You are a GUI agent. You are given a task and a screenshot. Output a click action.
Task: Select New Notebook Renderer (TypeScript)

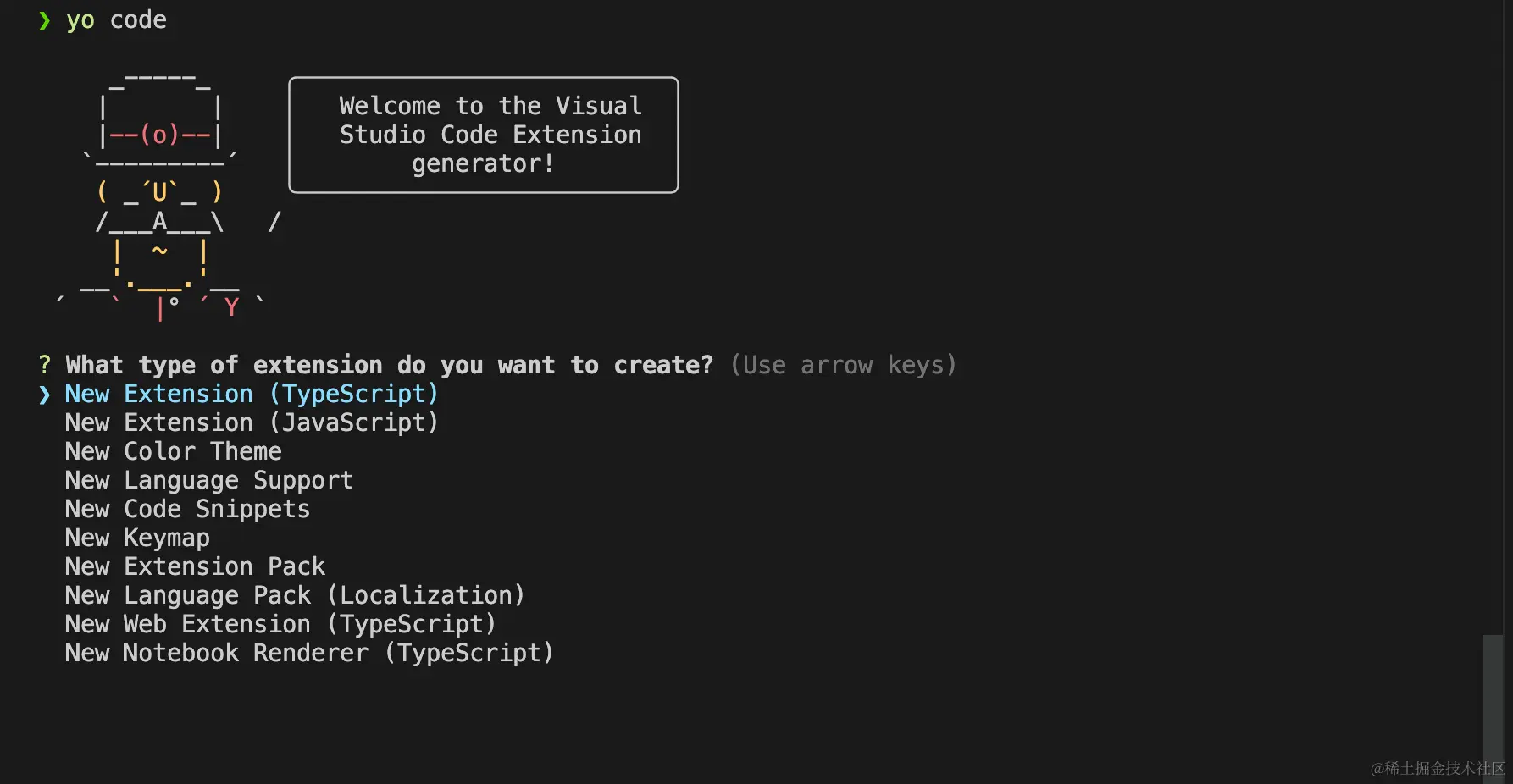[309, 654]
